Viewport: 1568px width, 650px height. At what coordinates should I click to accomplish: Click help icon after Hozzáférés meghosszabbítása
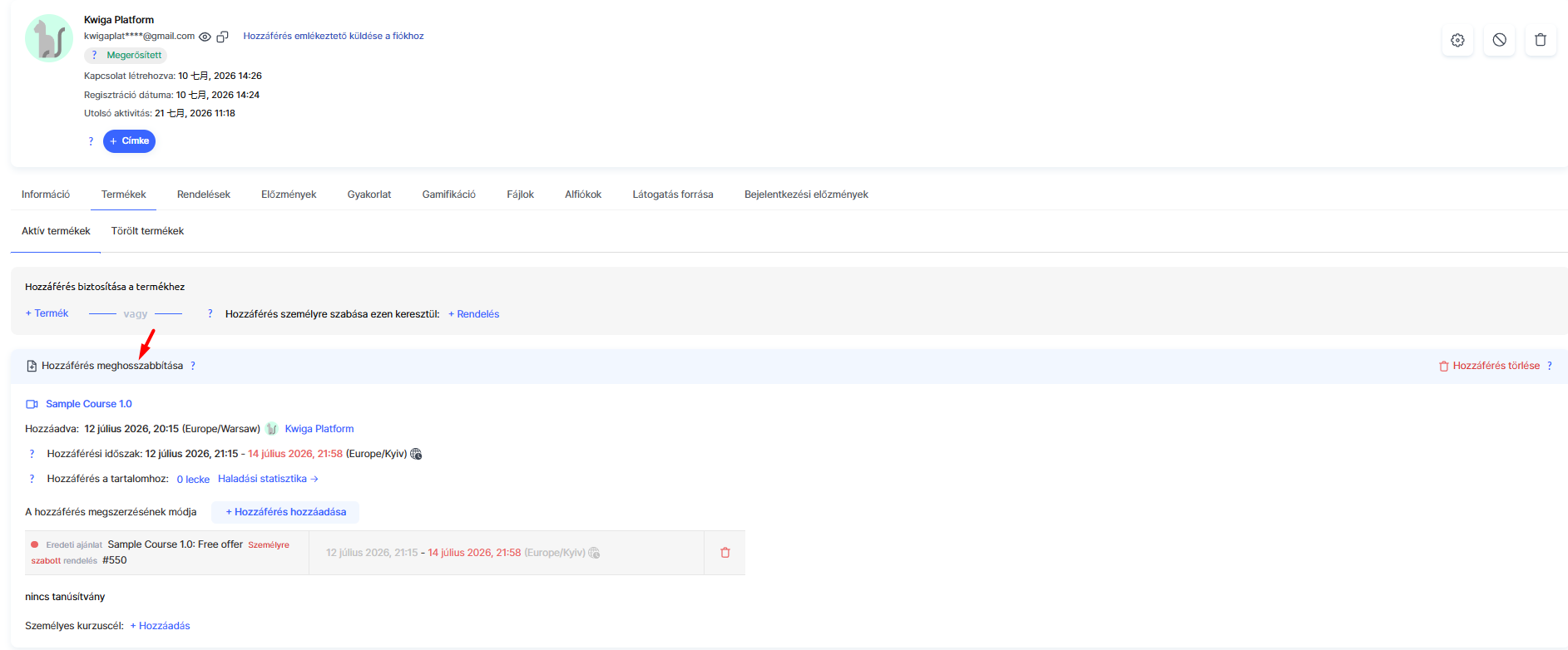[x=193, y=366]
